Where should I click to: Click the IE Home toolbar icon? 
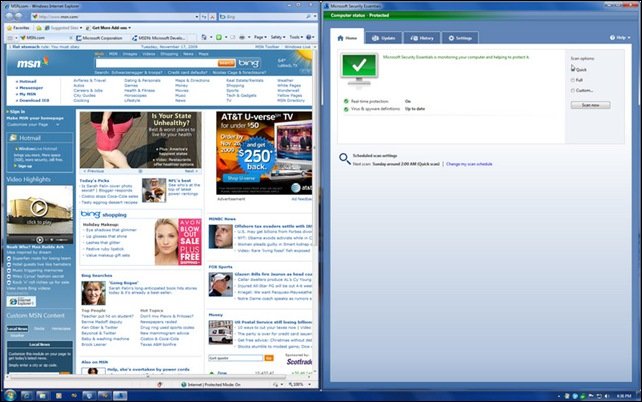pyautogui.click(x=204, y=37)
